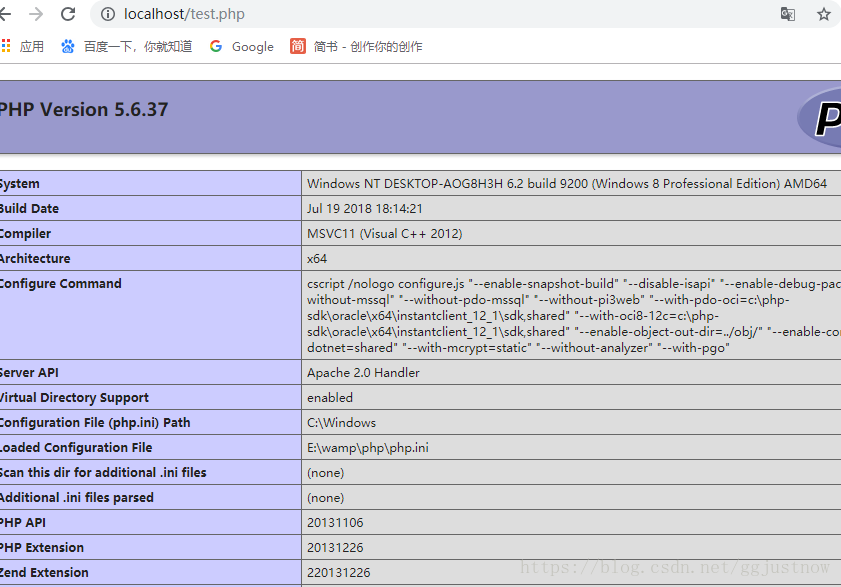841x587 pixels.
Task: Click the Google G bookmark icon
Action: [216, 47]
